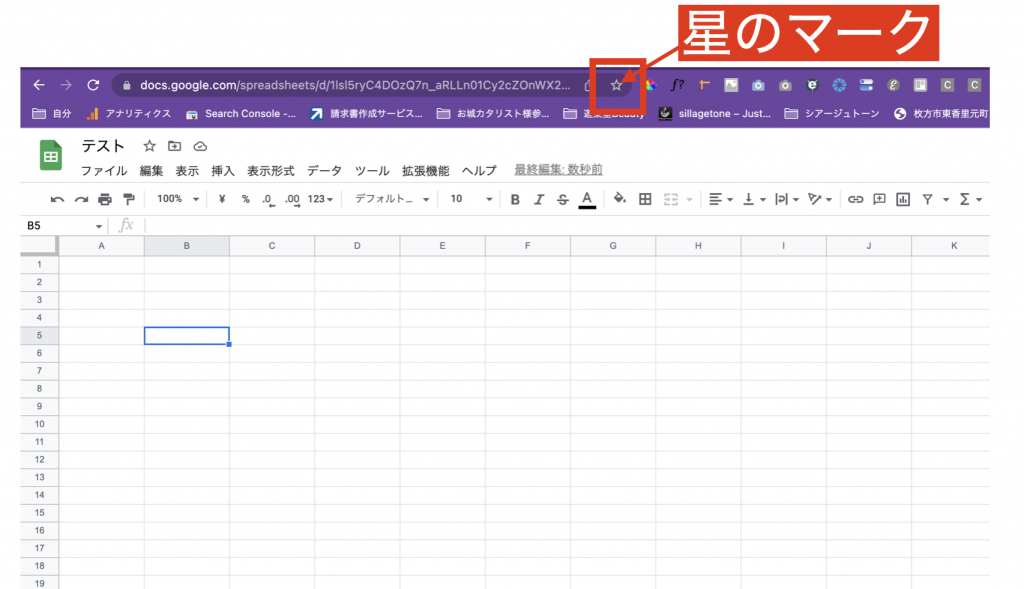Screen dimensions: 1024x589
Task: Open the Search Console bookmark
Action: click(240, 114)
